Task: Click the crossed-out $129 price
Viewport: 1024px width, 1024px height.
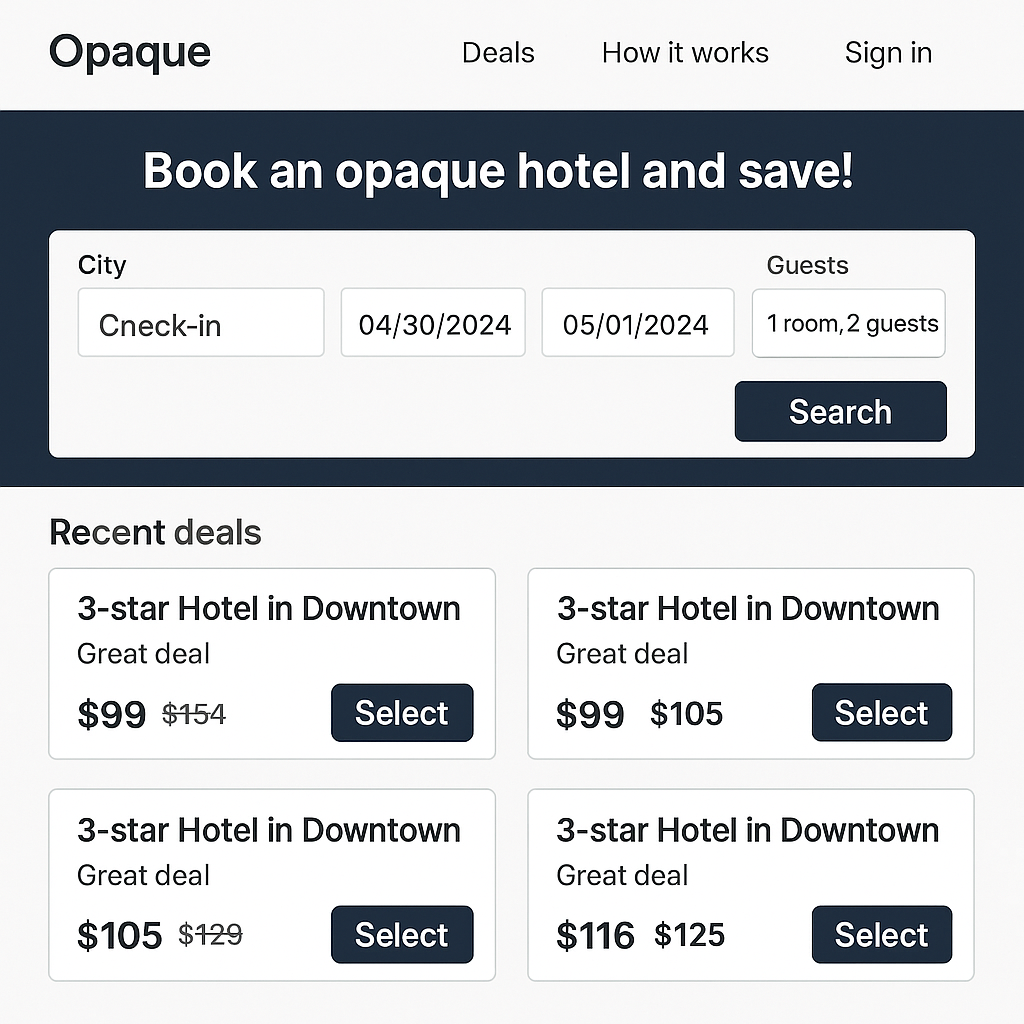Action: [x=210, y=935]
